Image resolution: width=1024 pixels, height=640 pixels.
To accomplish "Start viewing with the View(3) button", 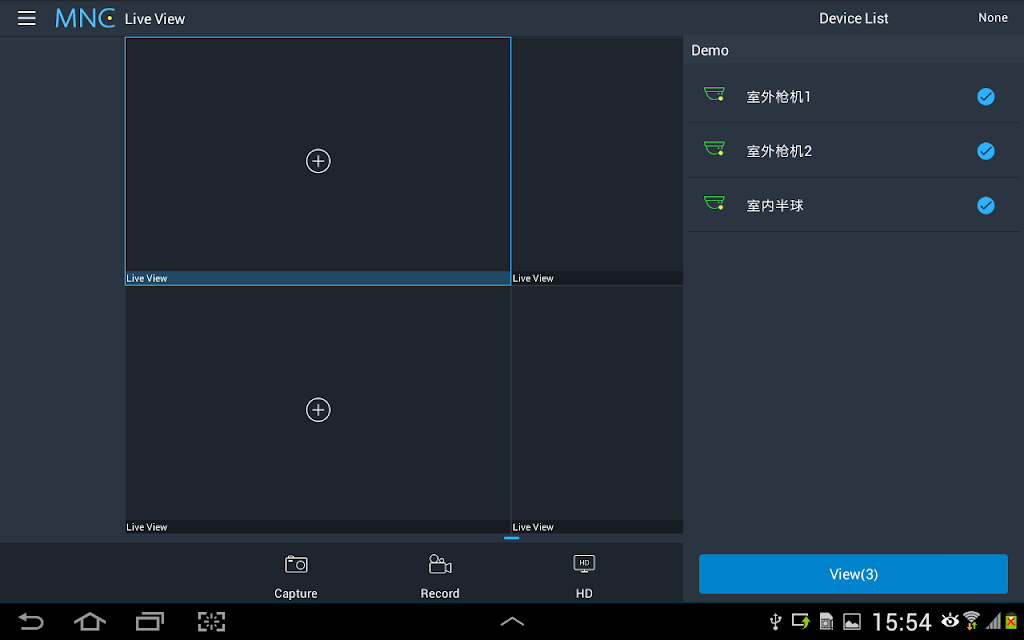I will point(853,574).
